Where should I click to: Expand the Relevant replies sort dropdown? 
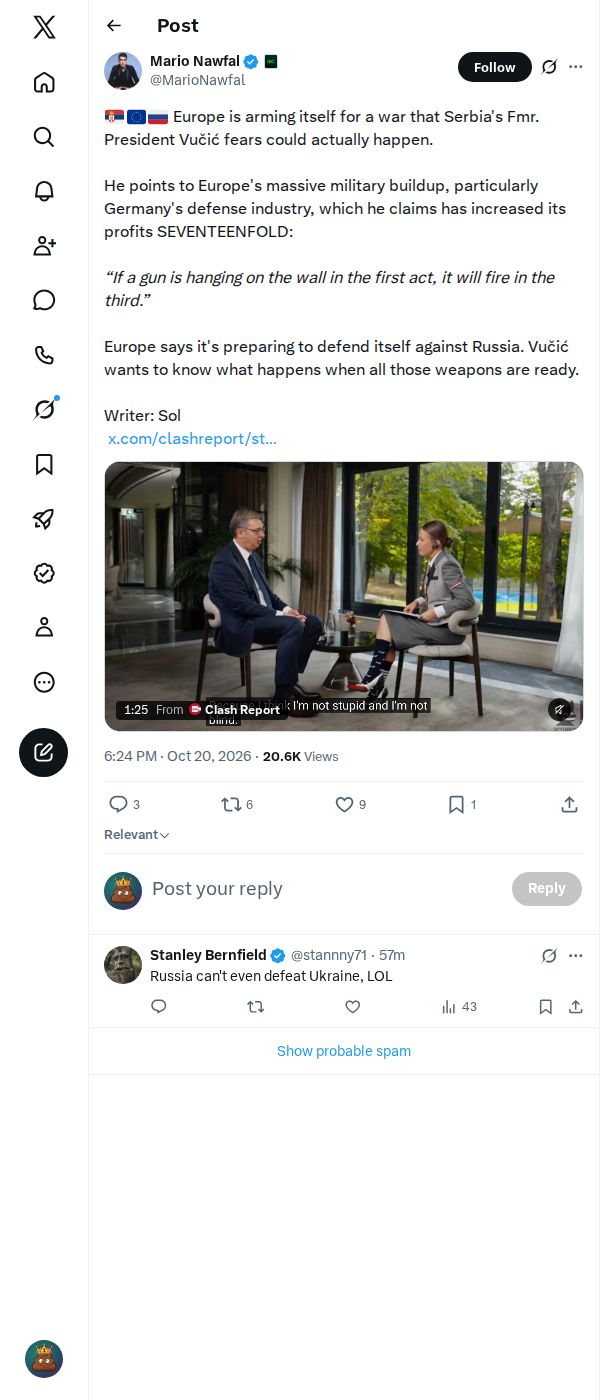137,835
